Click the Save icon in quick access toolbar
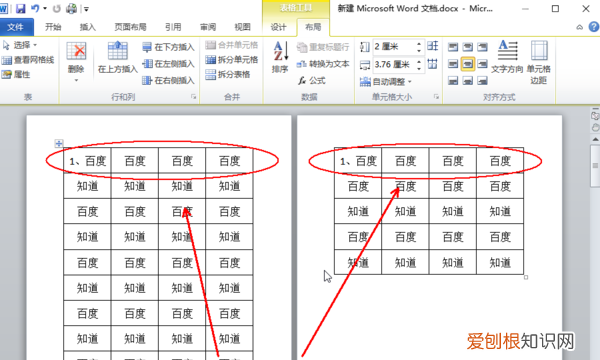Image resolution: width=600 pixels, height=360 pixels. click(20, 8)
